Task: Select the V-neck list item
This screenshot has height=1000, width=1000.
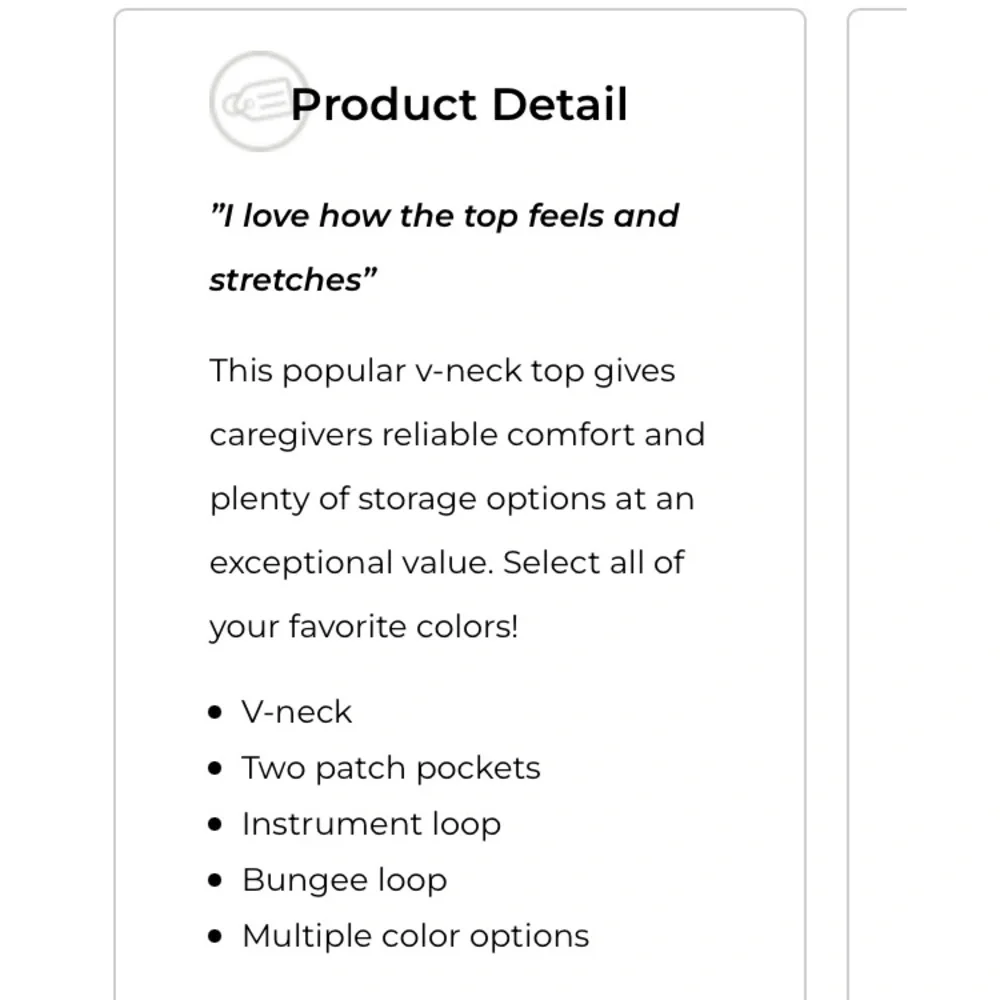Action: [297, 712]
